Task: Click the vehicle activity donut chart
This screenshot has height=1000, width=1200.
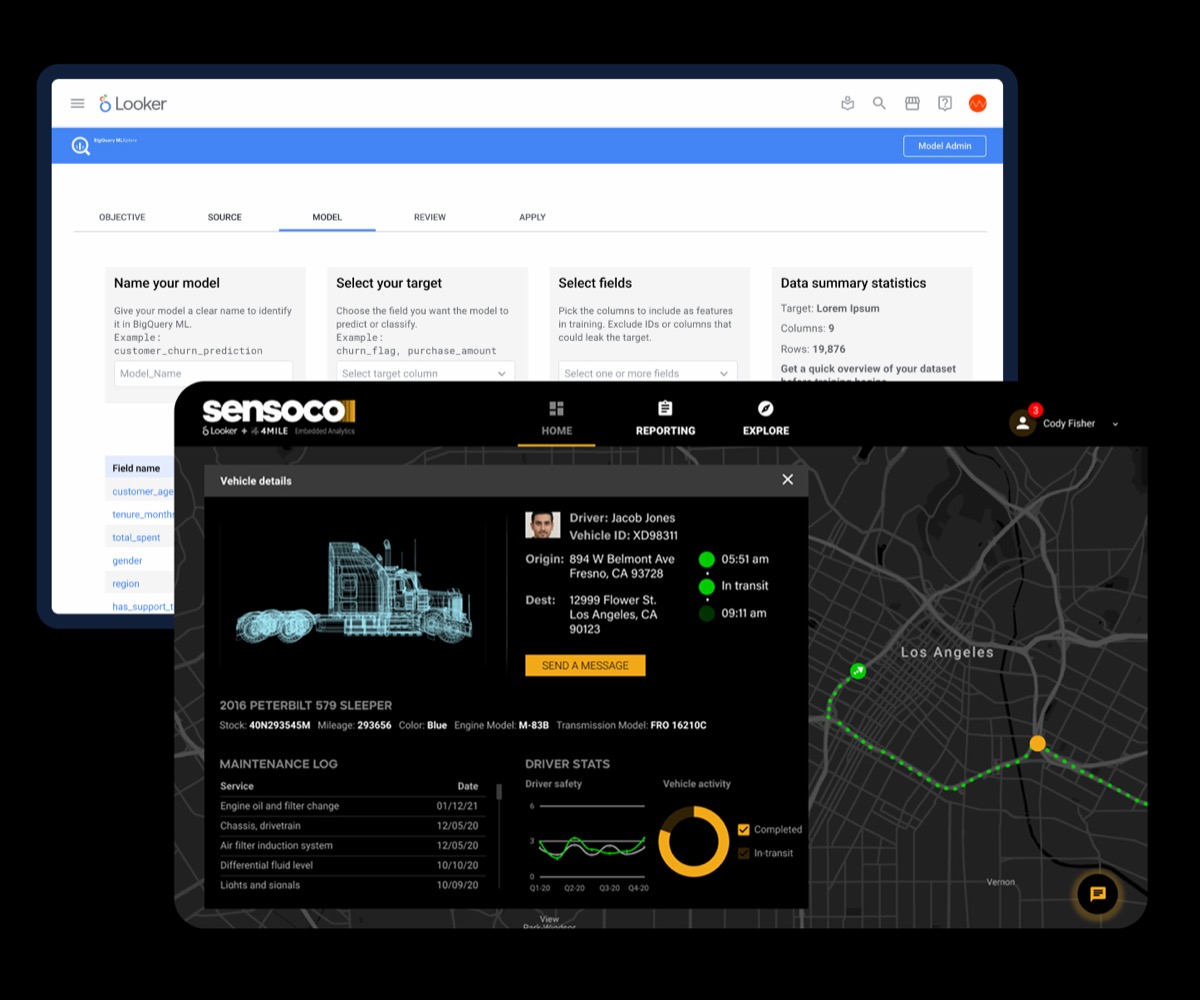Action: pos(694,841)
